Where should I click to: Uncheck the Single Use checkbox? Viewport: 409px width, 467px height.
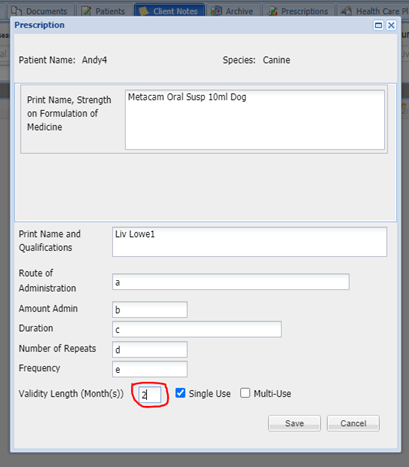coord(180,393)
